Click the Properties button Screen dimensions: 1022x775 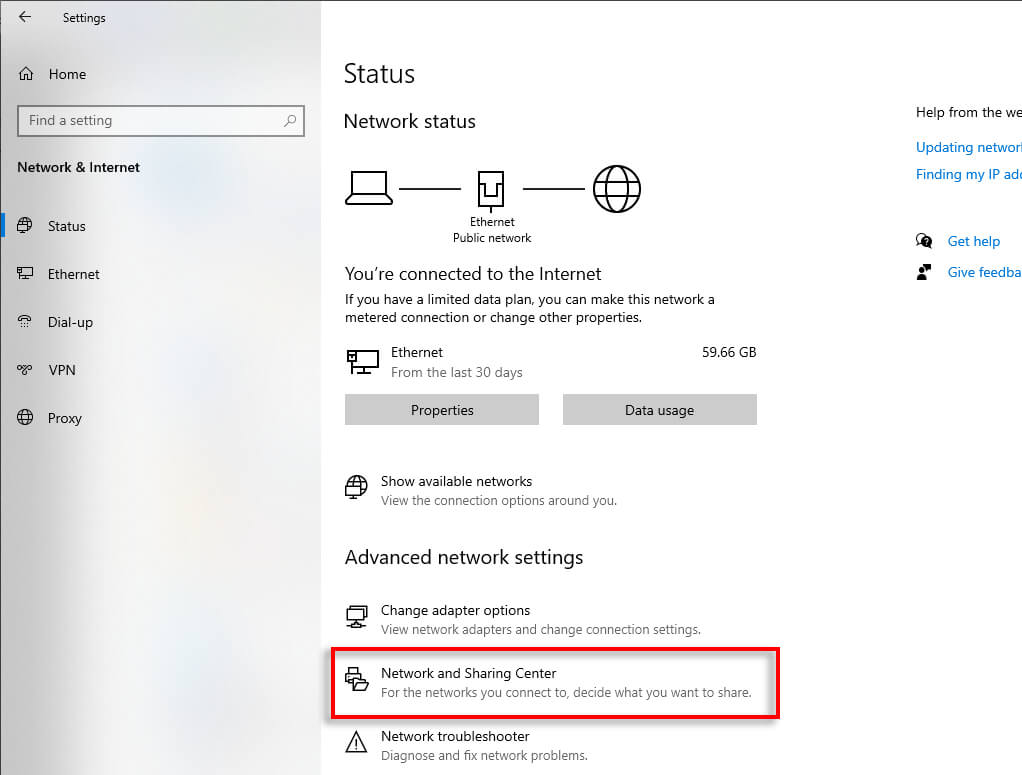[442, 409]
